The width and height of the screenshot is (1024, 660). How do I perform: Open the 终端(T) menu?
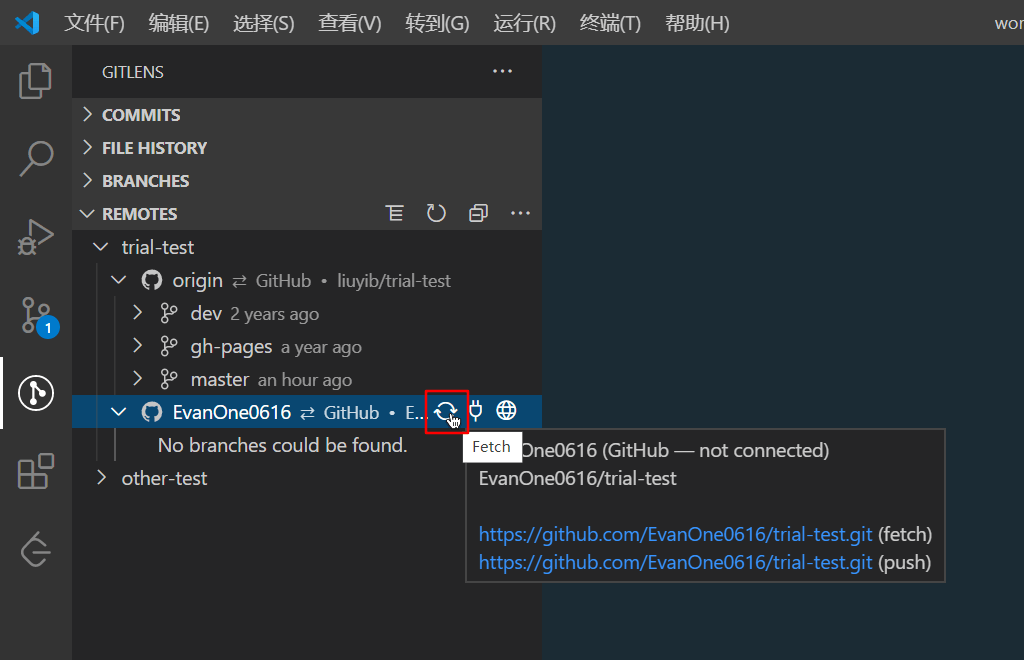[609, 22]
